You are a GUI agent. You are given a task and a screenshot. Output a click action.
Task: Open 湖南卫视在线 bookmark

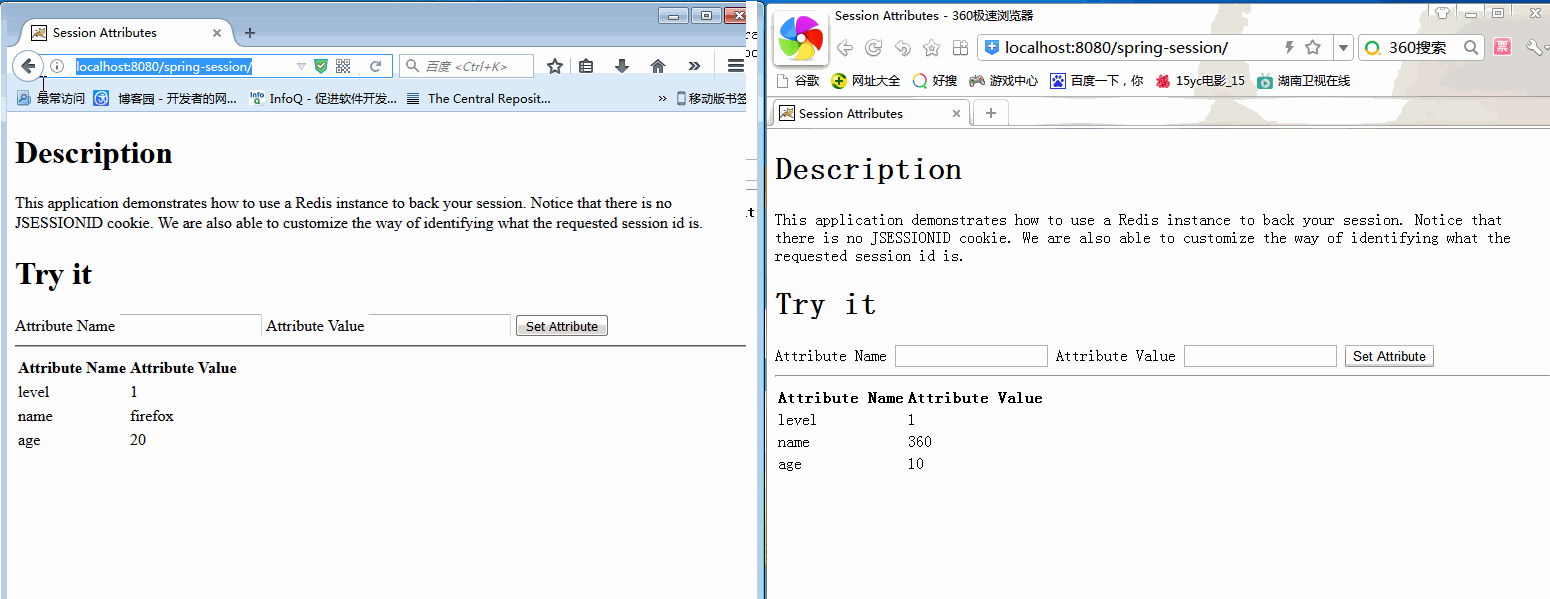coord(1303,81)
